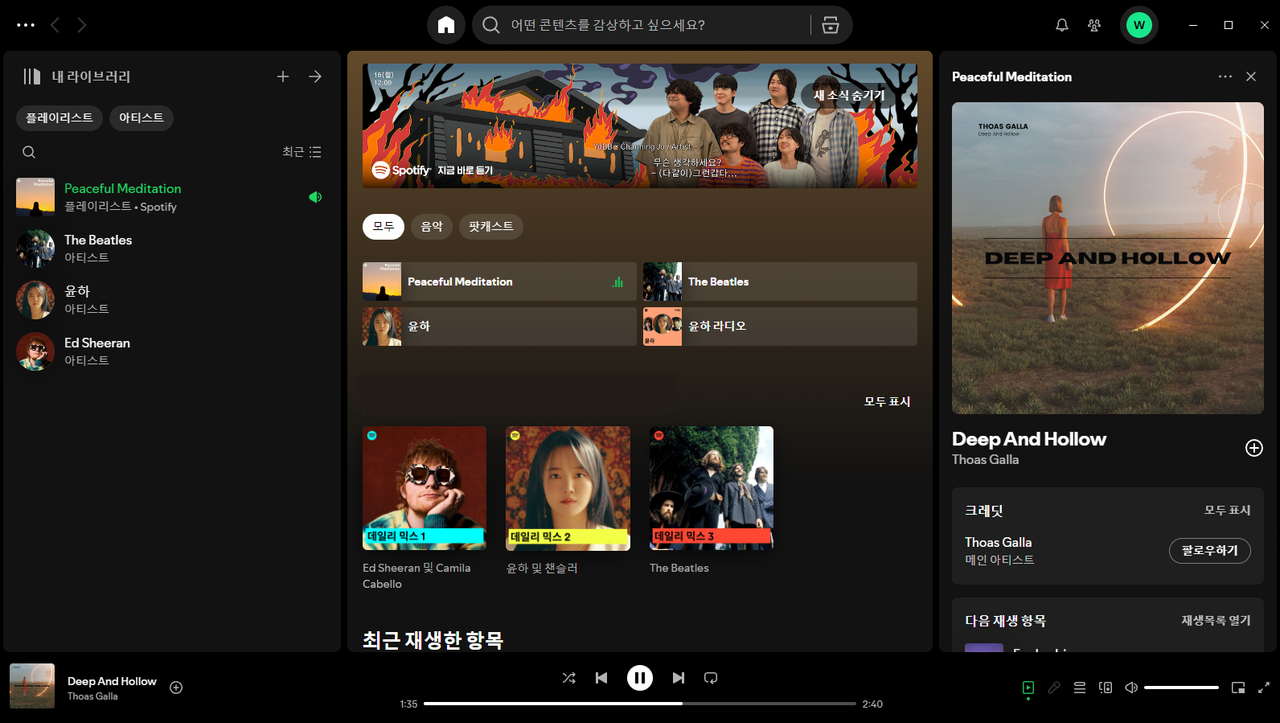
Task: Filter library by 플레이리스트
Action: tap(59, 118)
